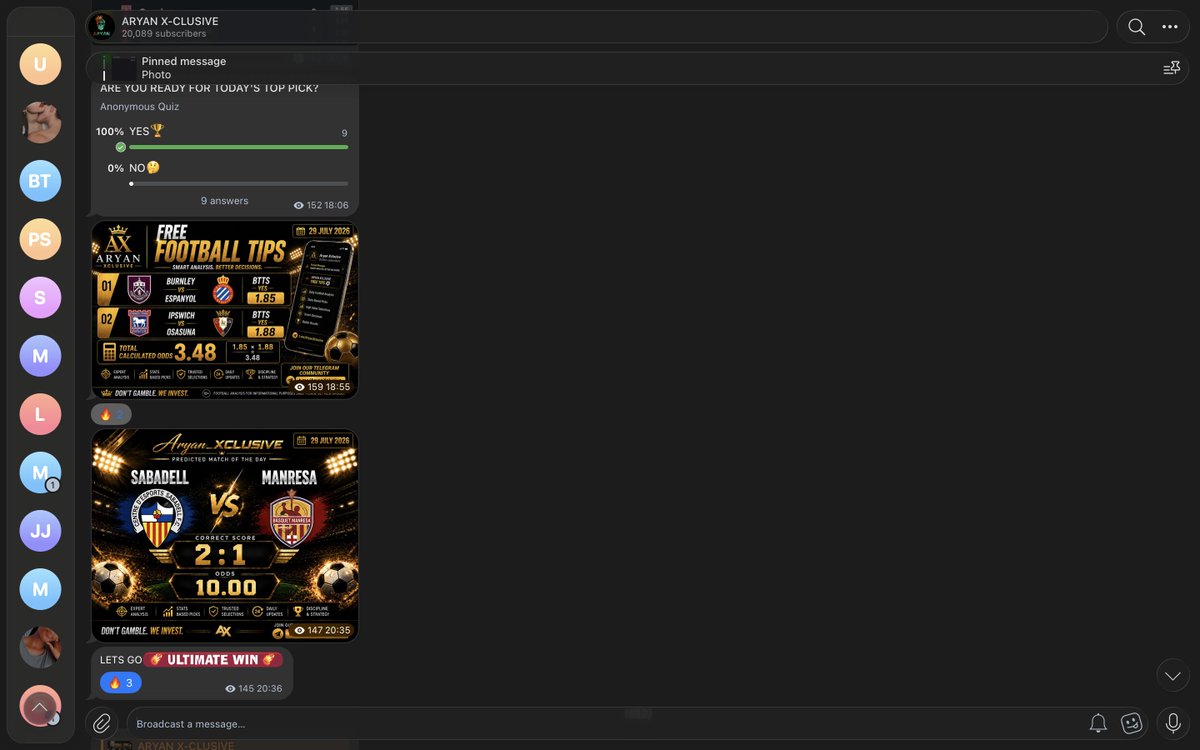
Task: Start recording with the microphone icon
Action: (1172, 723)
